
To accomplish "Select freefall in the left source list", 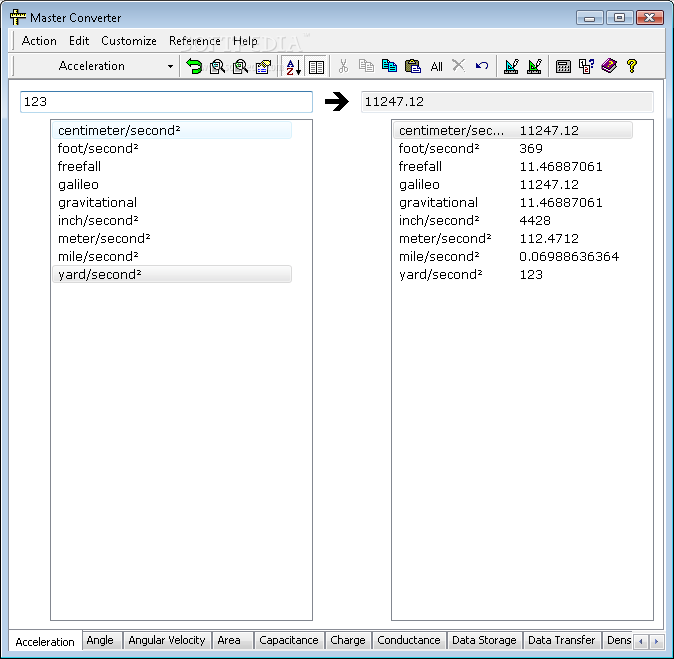I will (x=172, y=166).
